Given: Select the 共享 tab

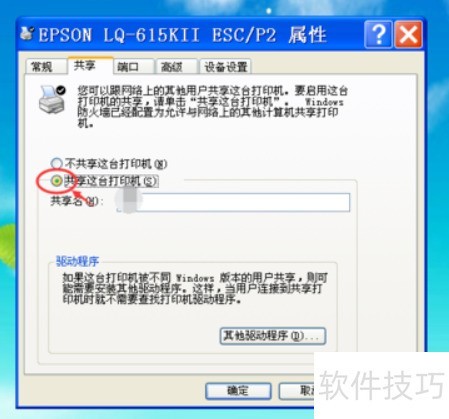Looking at the screenshot, I should tap(85, 65).
